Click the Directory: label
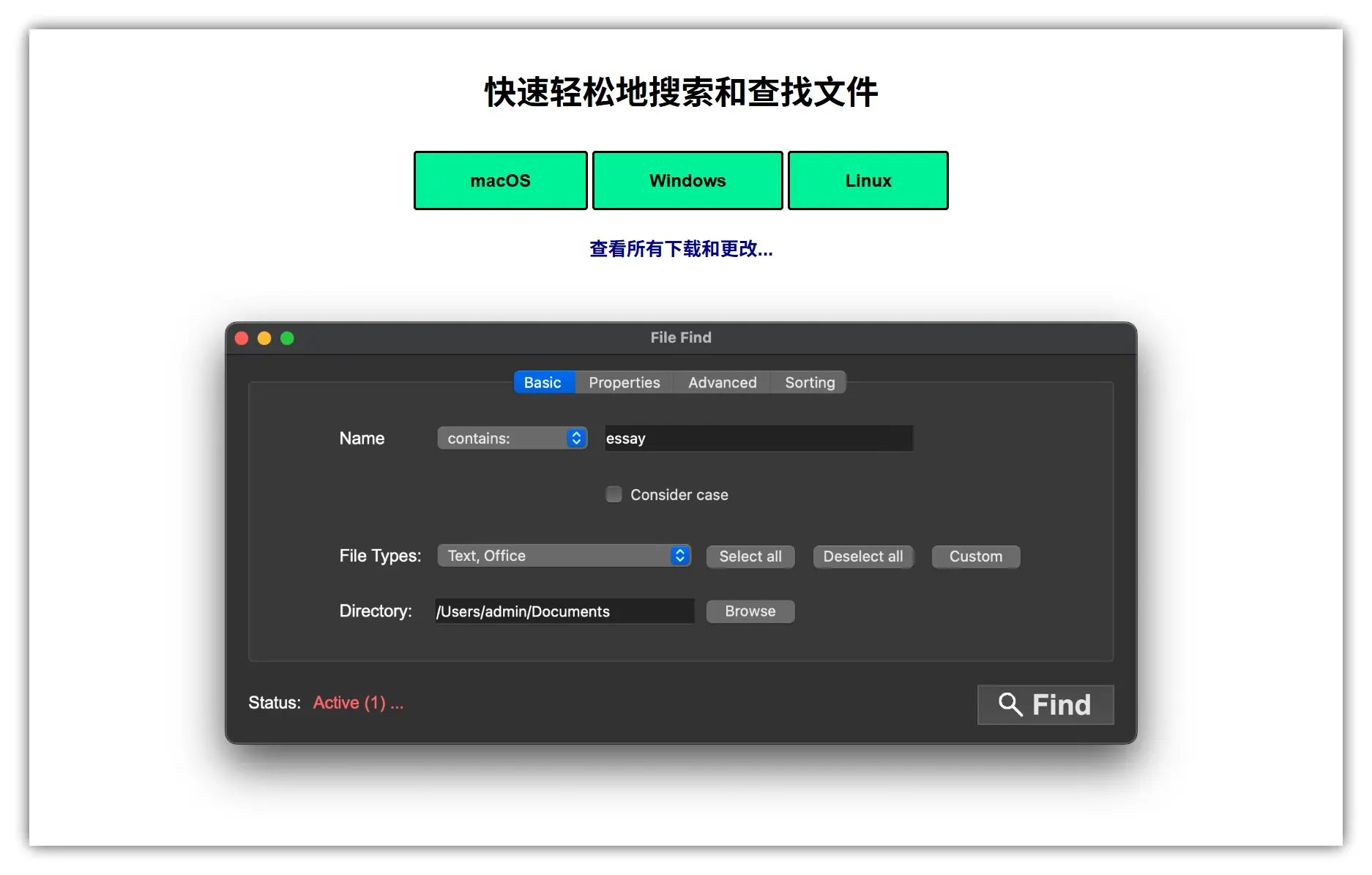This screenshot has height=875, width=1372. [376, 611]
